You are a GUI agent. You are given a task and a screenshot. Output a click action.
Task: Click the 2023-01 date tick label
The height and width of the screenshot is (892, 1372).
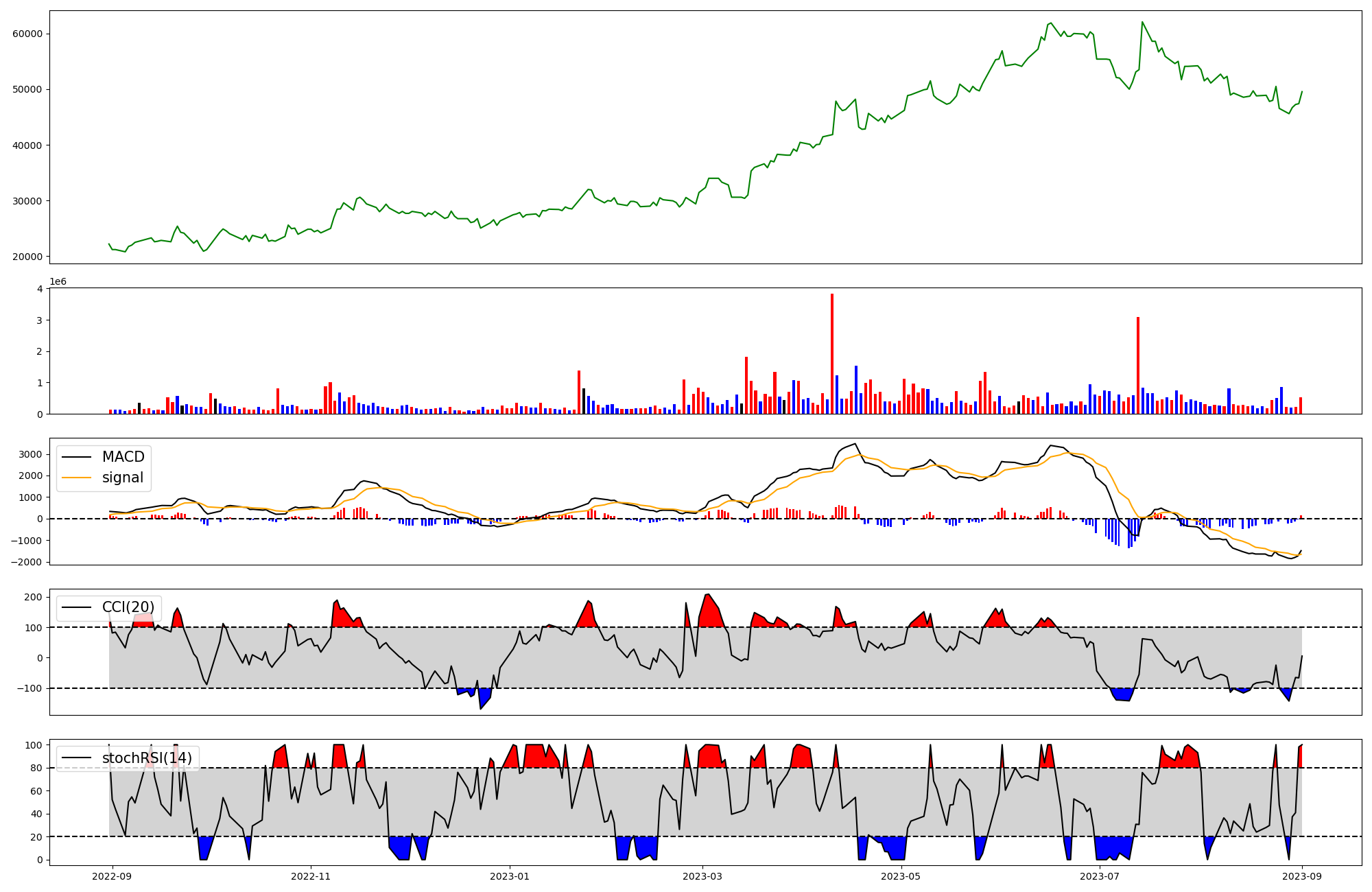pyautogui.click(x=510, y=876)
